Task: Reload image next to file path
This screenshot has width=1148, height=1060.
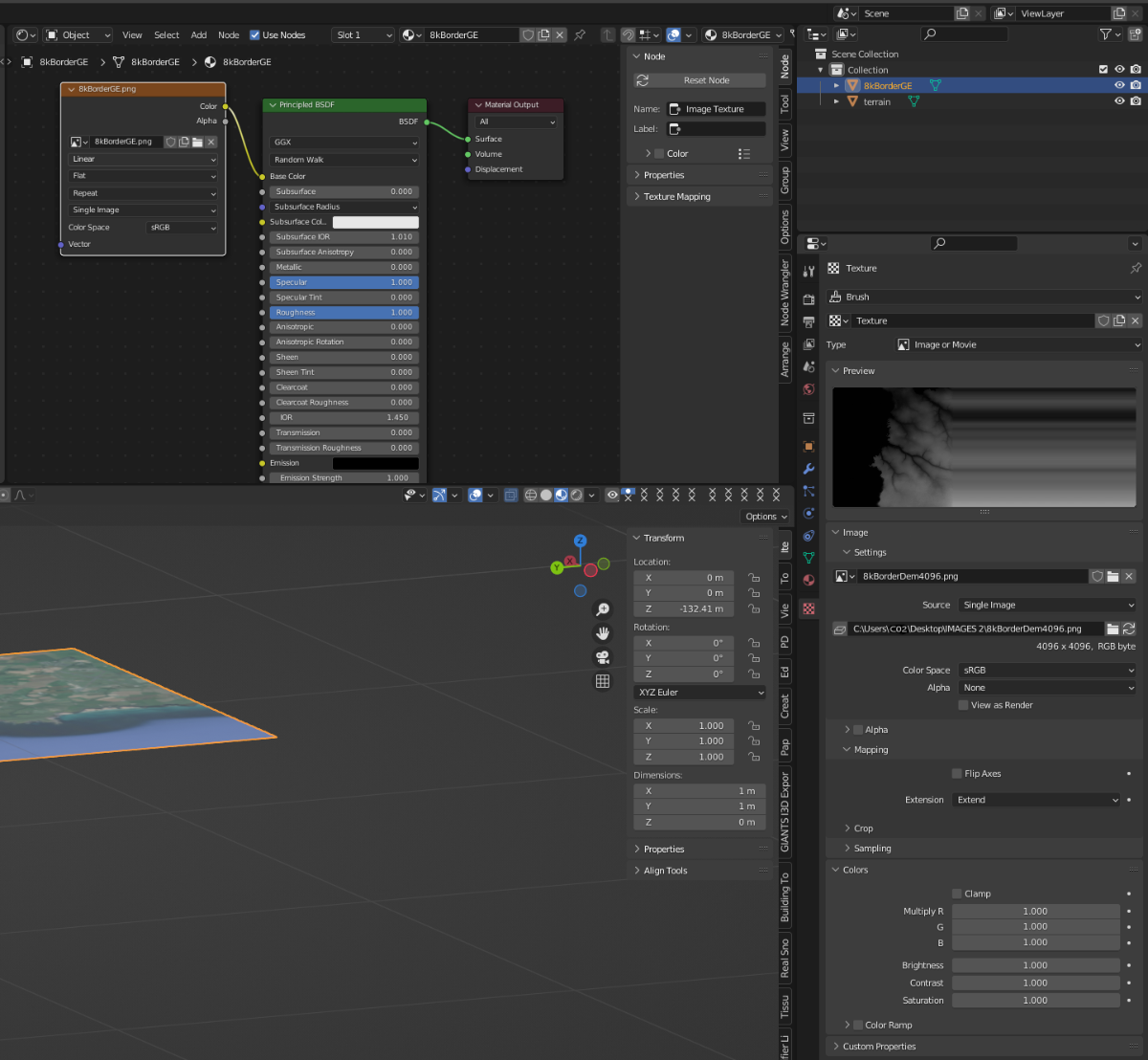Action: [x=1129, y=629]
